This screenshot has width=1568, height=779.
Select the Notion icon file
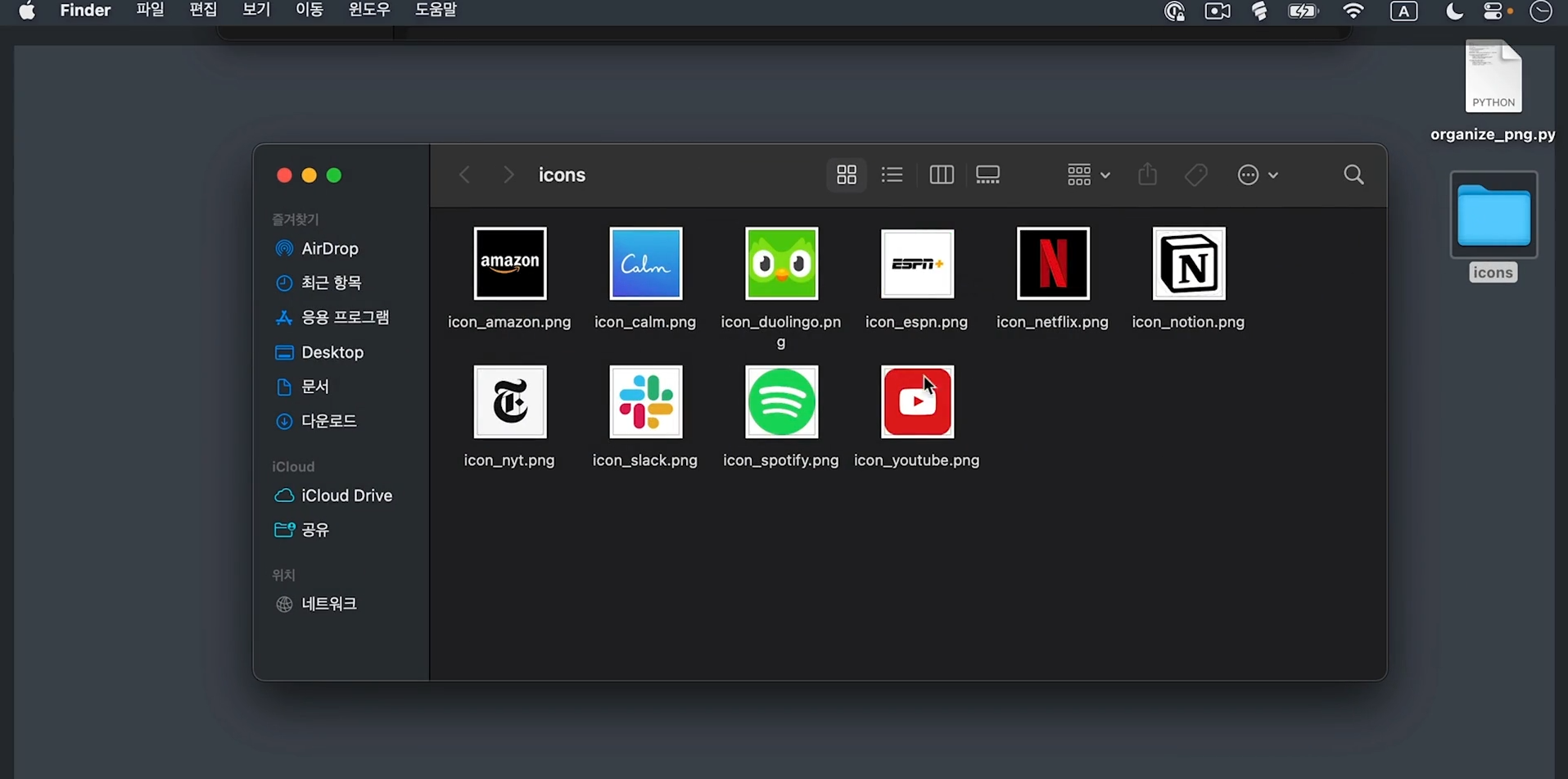pyautogui.click(x=1189, y=264)
